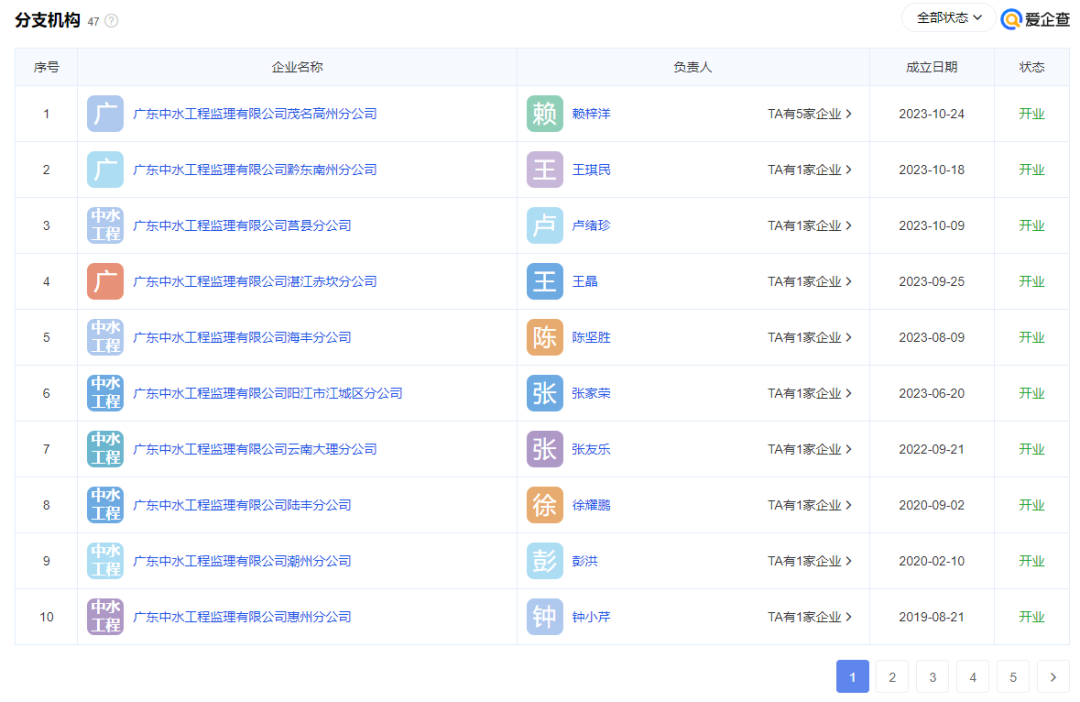The height and width of the screenshot is (702, 1080).
Task: Open the 全部状态 filter dropdown
Action: [948, 18]
